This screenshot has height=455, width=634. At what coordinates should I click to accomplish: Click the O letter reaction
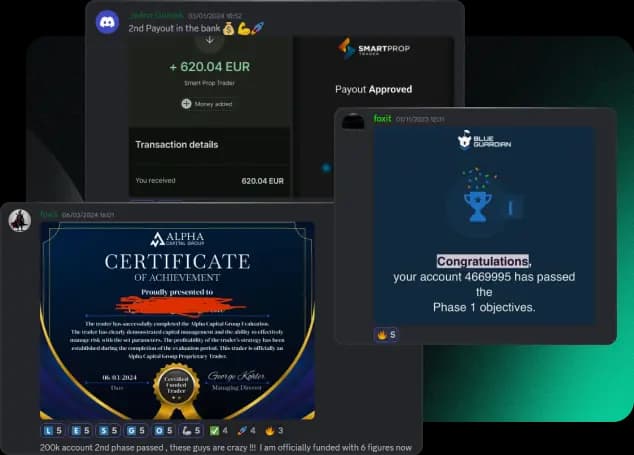coord(163,431)
